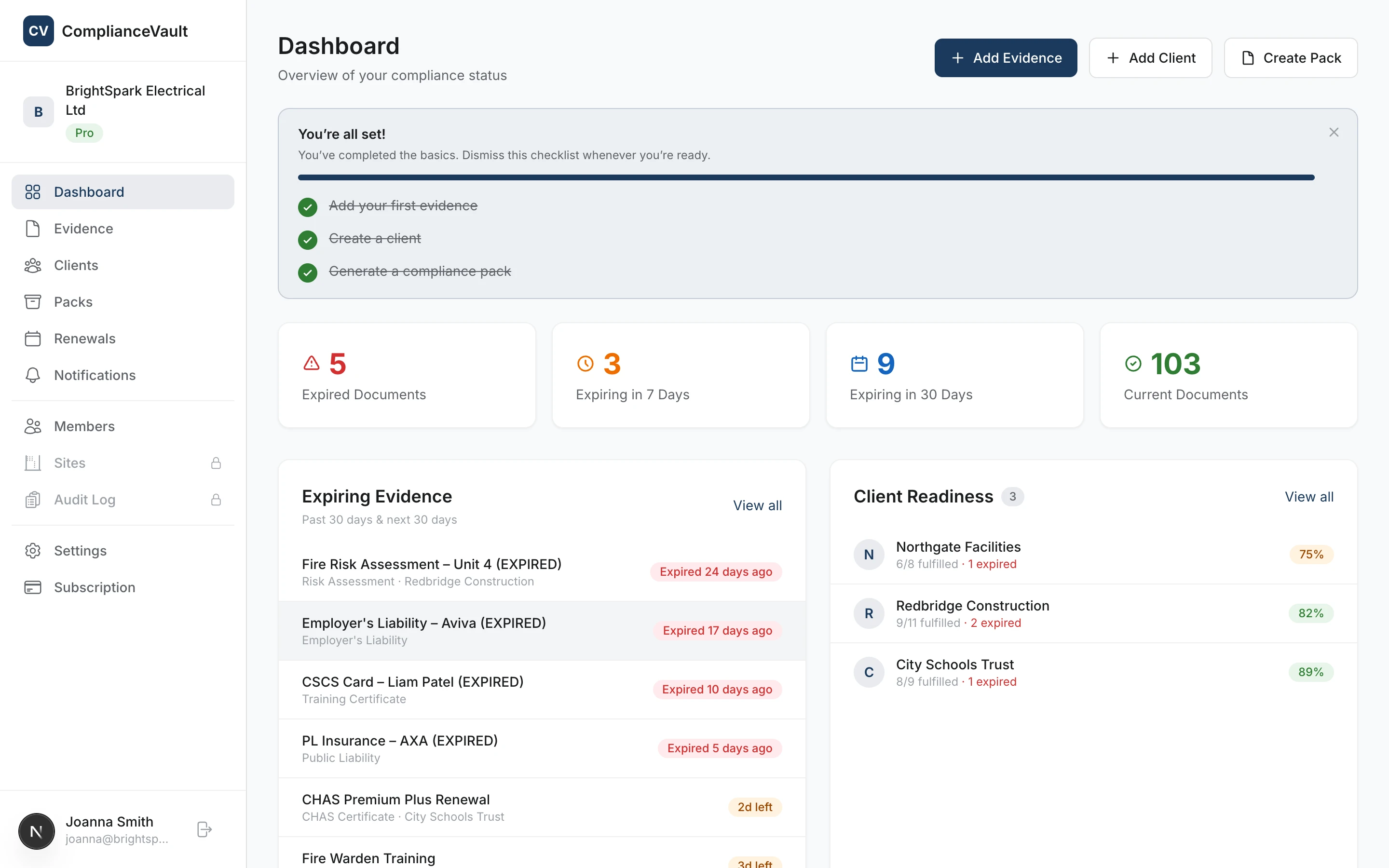1389x868 pixels.
Task: Open the Evidence section from the sidebar
Action: 83,229
